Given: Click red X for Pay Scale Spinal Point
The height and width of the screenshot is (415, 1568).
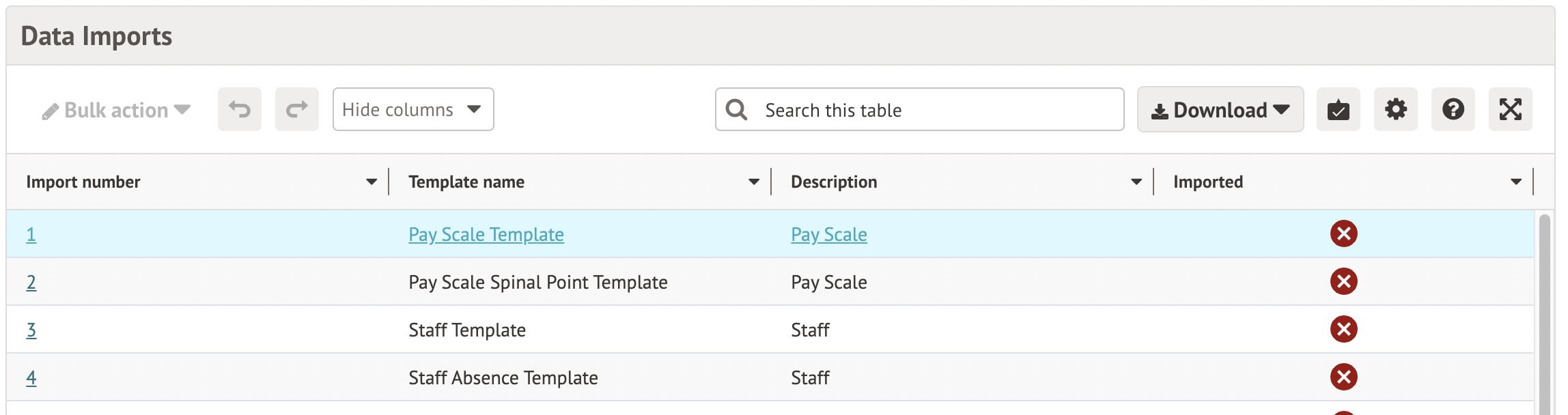Looking at the screenshot, I should click(x=1343, y=282).
